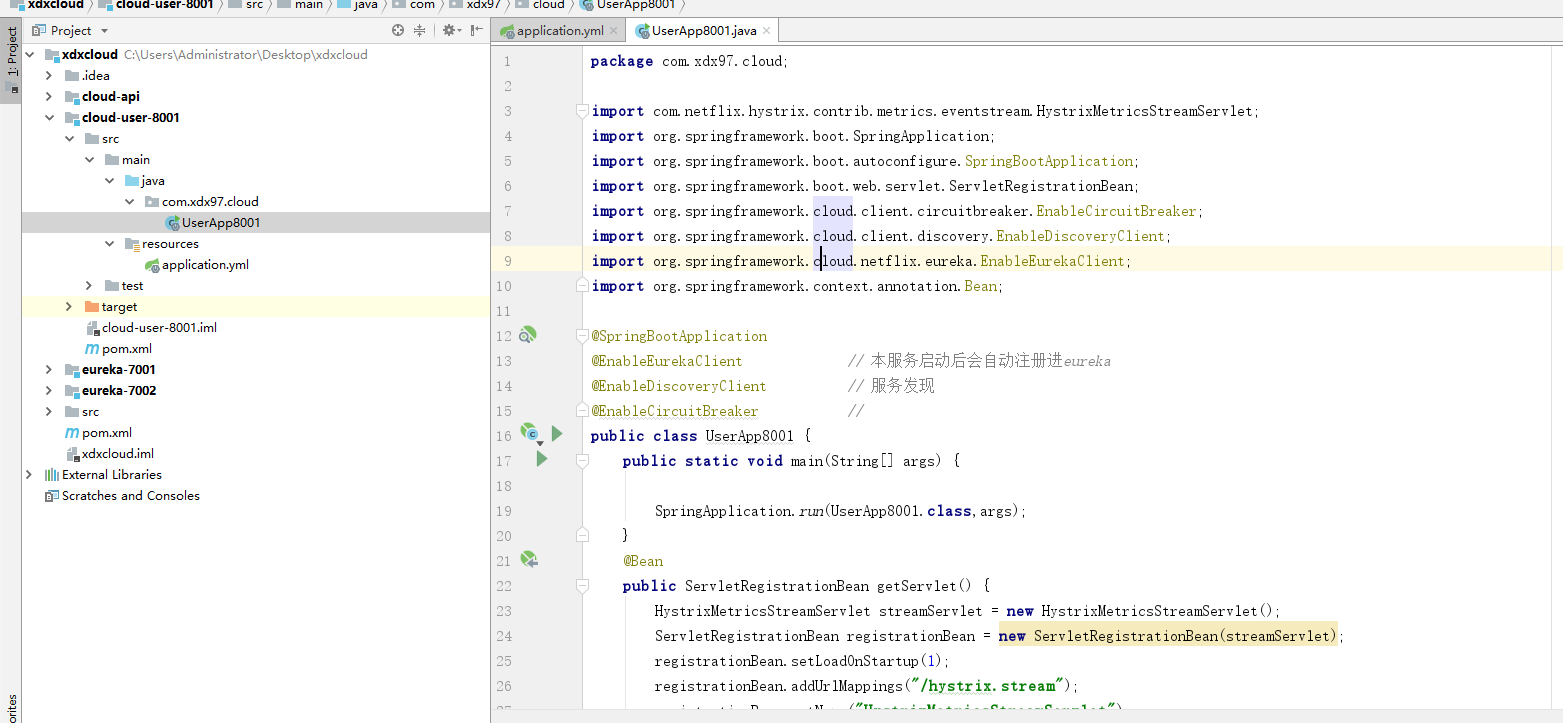Fold the import block at line 3
Viewport: 1563px width, 723px height.
(581, 110)
